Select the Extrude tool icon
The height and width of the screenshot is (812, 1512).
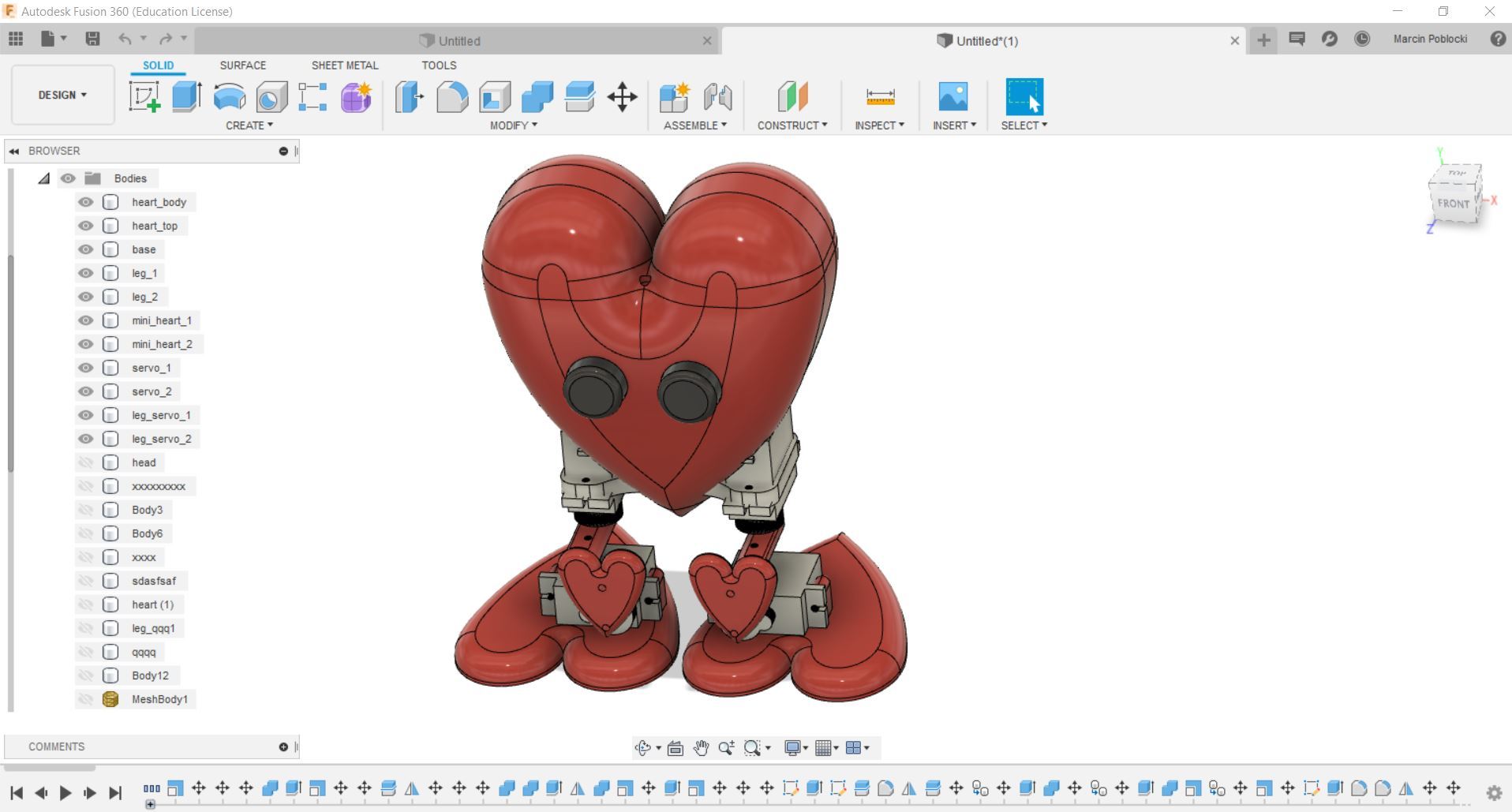(x=187, y=97)
